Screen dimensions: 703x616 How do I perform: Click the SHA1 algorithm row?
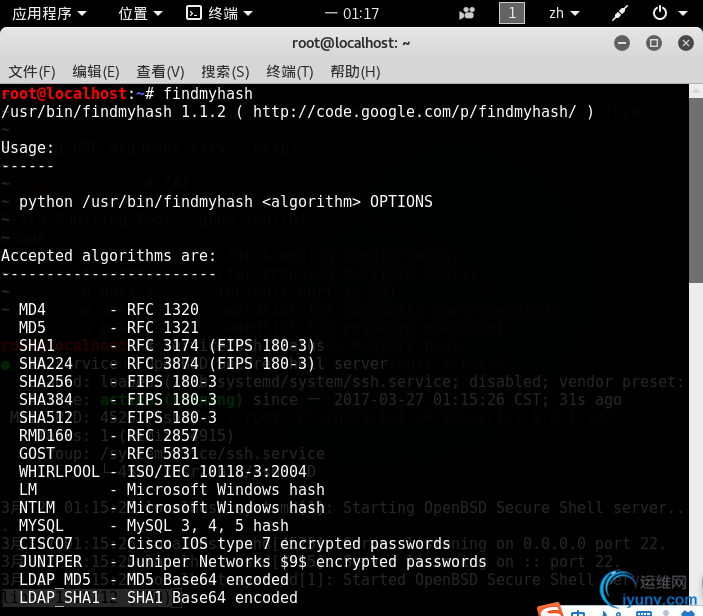coord(167,345)
